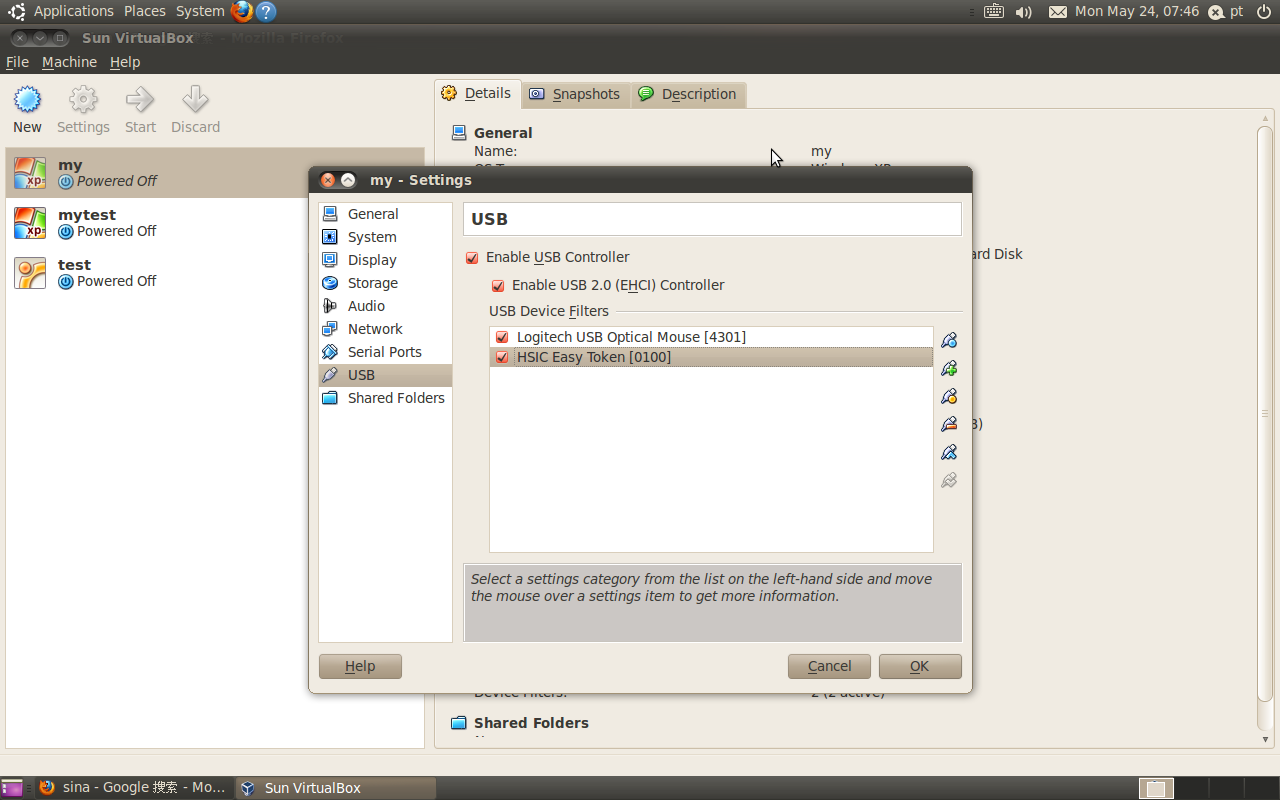Click the Details pane scrollbar down arrow

1265,739
